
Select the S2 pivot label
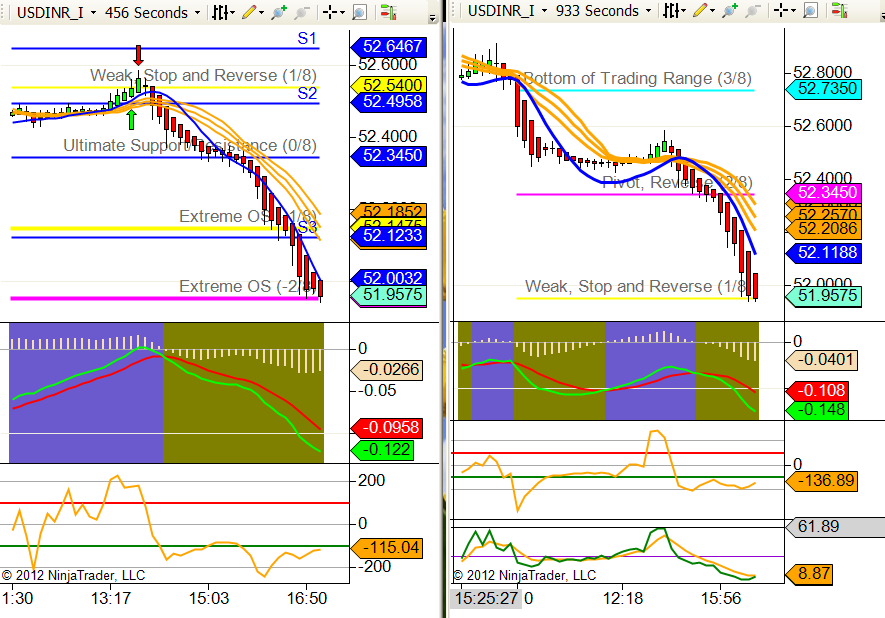coord(307,93)
